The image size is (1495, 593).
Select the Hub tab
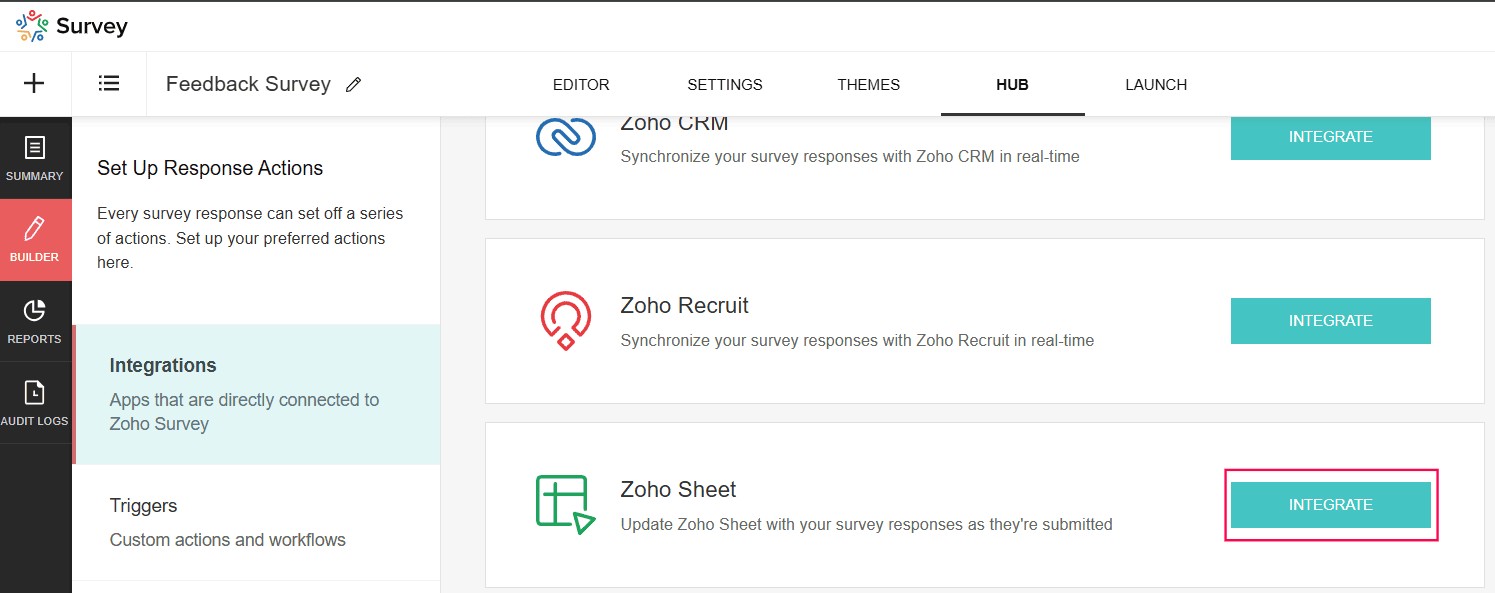point(1012,85)
